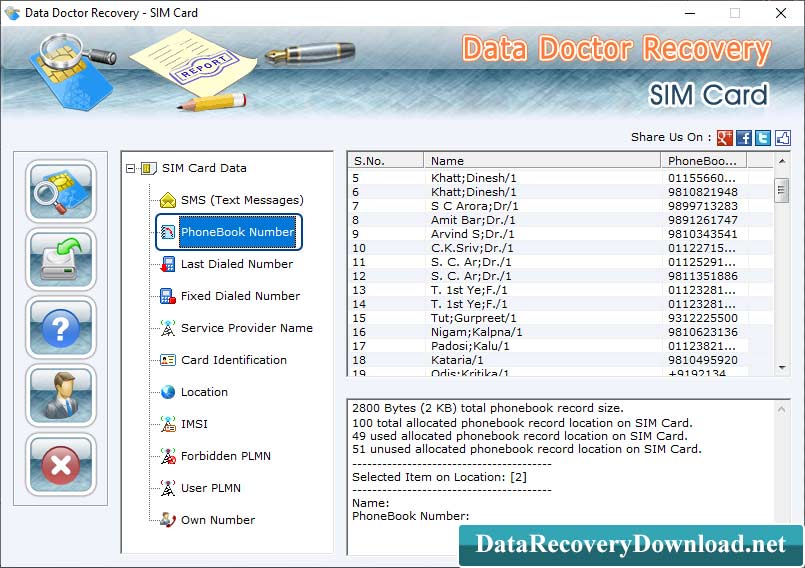Select the IMSI tree entry
The image size is (805, 568).
coord(194,424)
